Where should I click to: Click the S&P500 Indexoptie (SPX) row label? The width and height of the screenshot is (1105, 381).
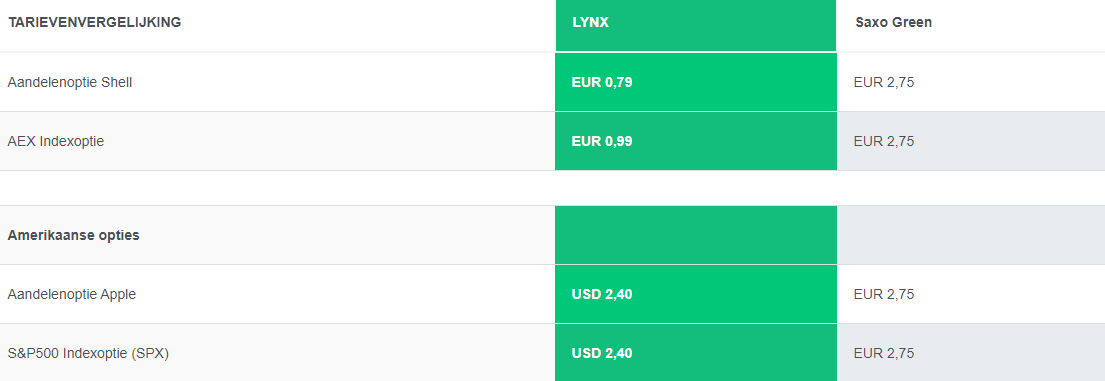click(x=88, y=354)
